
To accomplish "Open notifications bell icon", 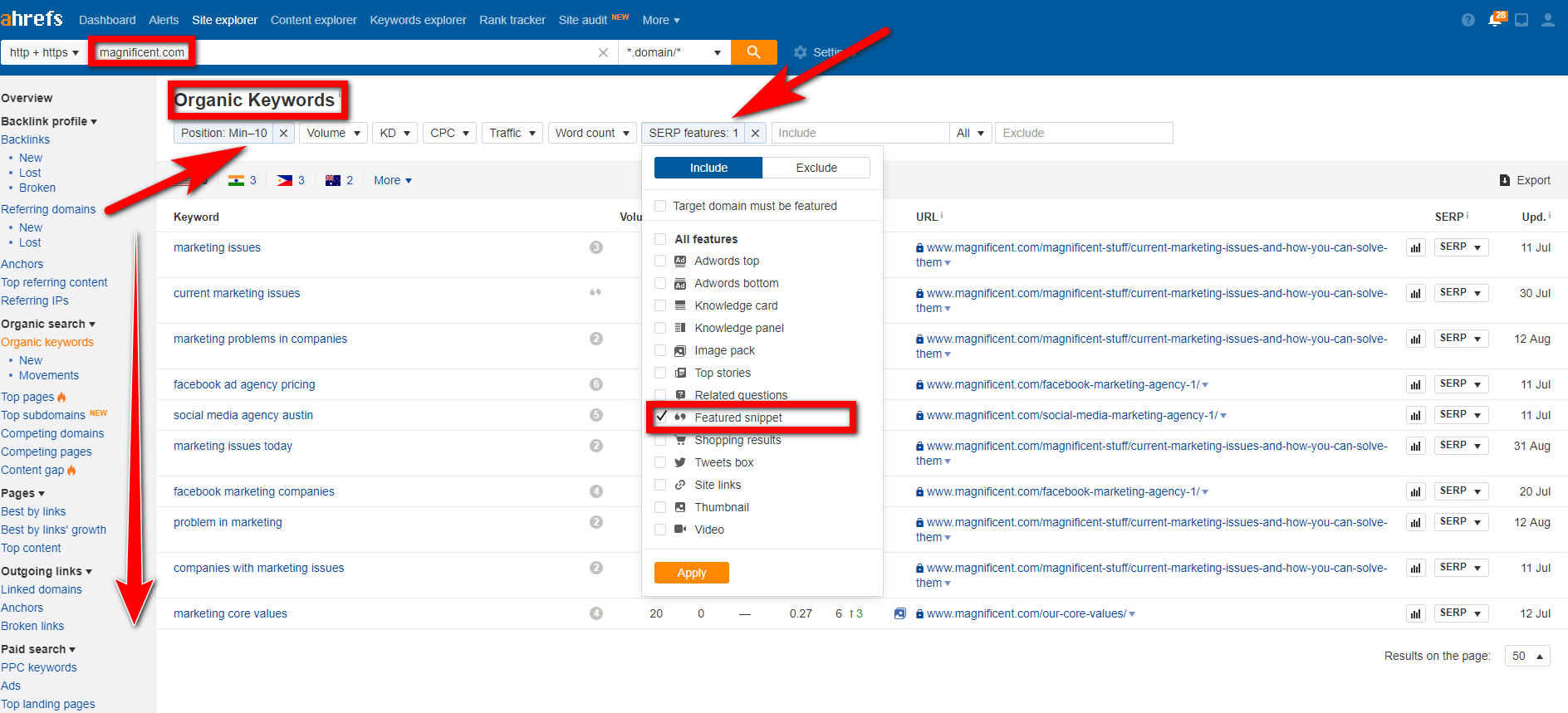I will [1495, 20].
